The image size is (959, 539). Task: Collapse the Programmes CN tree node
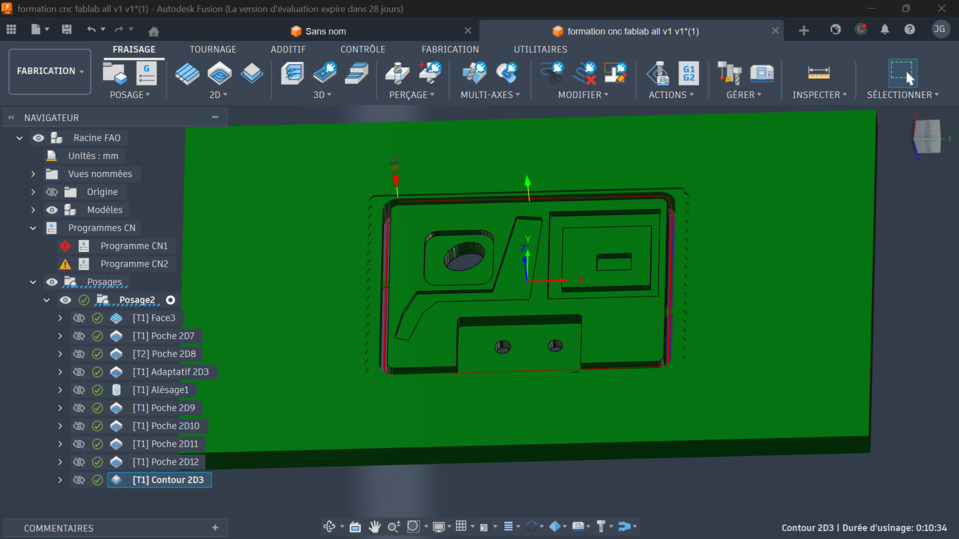pos(33,228)
